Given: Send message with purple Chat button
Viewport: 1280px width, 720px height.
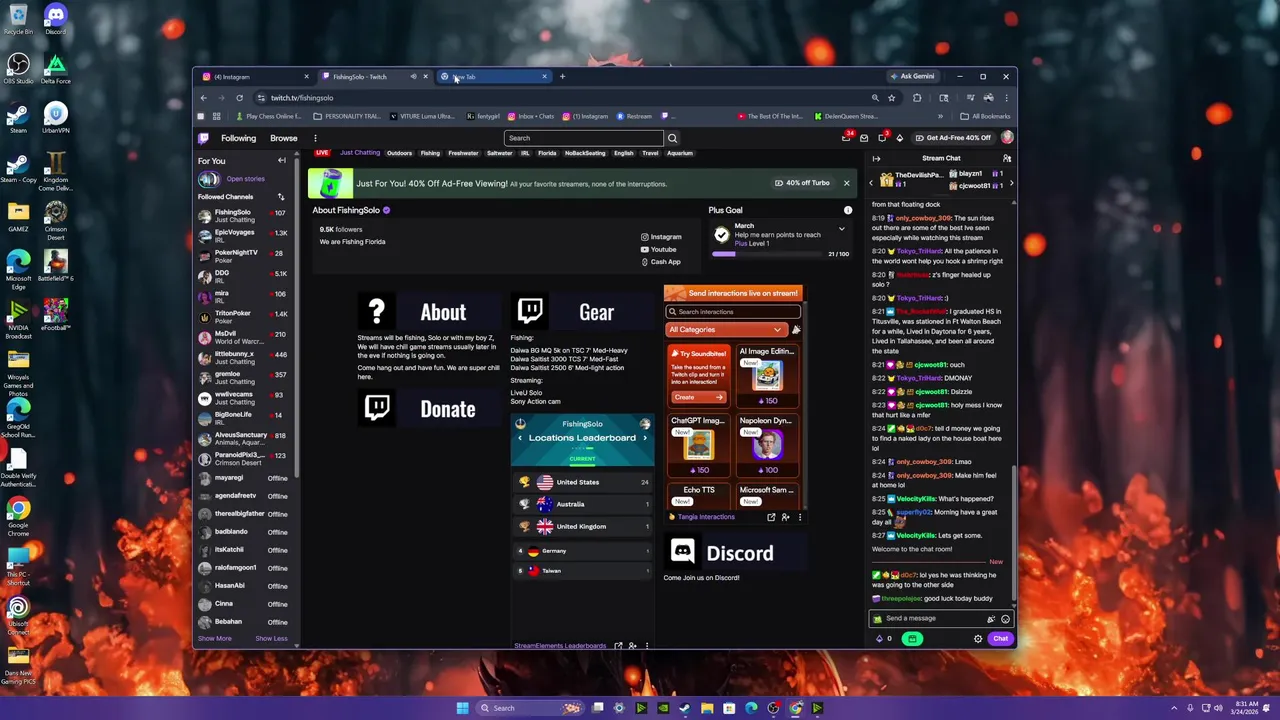Looking at the screenshot, I should pos(1000,639).
